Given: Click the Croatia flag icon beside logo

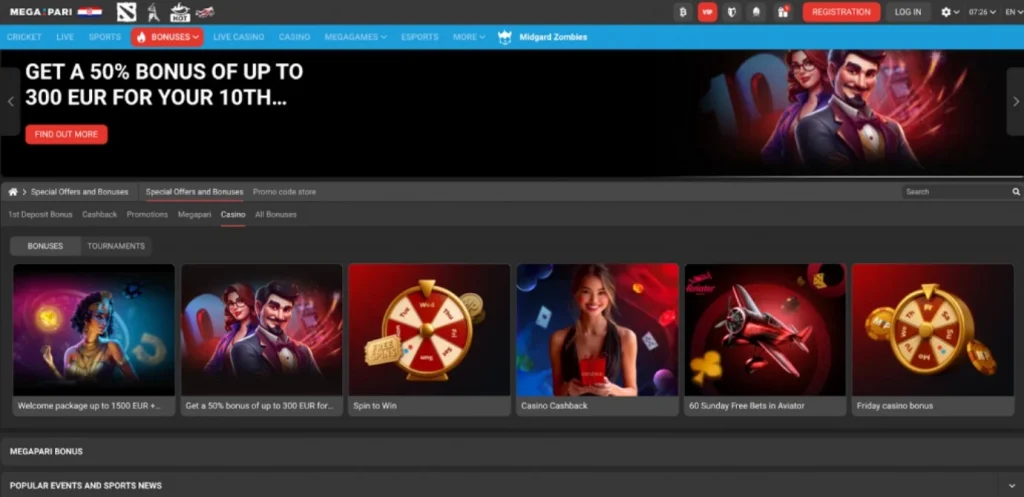Looking at the screenshot, I should pyautogui.click(x=89, y=12).
